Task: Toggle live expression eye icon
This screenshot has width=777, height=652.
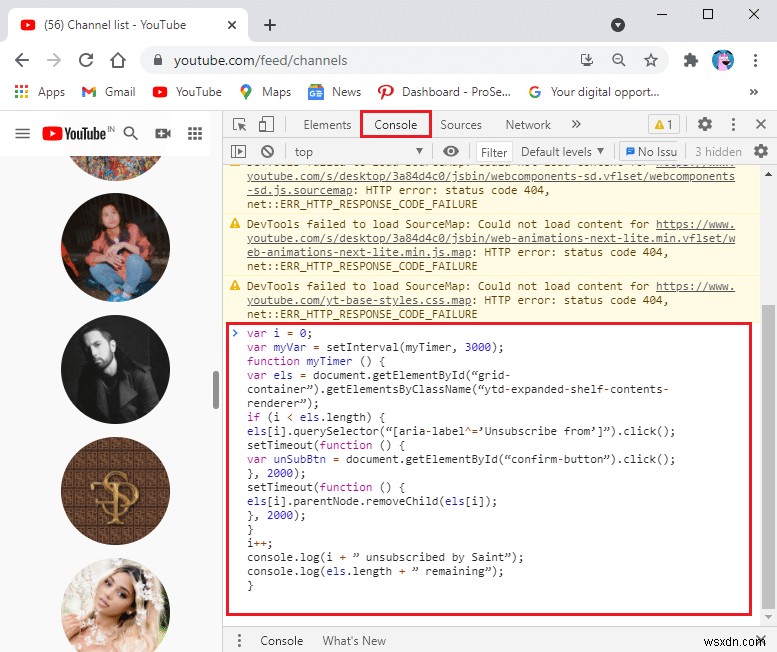Action: click(x=450, y=151)
